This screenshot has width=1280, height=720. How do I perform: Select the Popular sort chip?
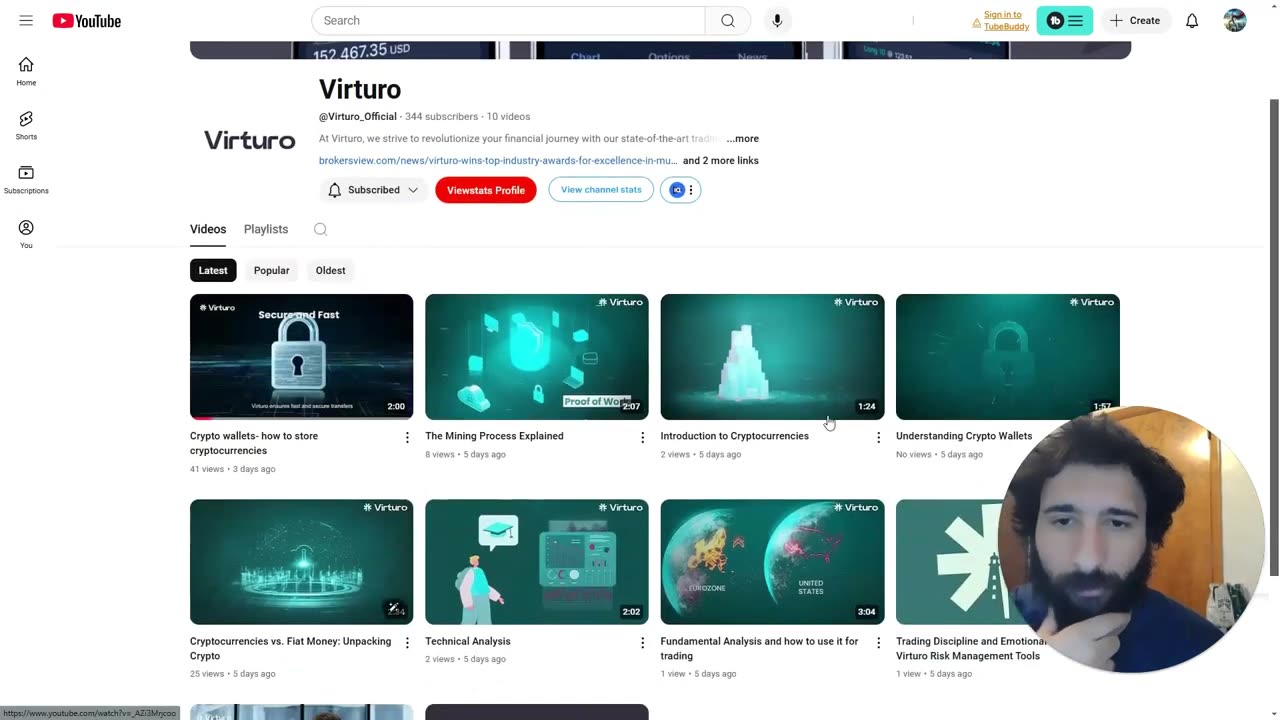pos(271,270)
